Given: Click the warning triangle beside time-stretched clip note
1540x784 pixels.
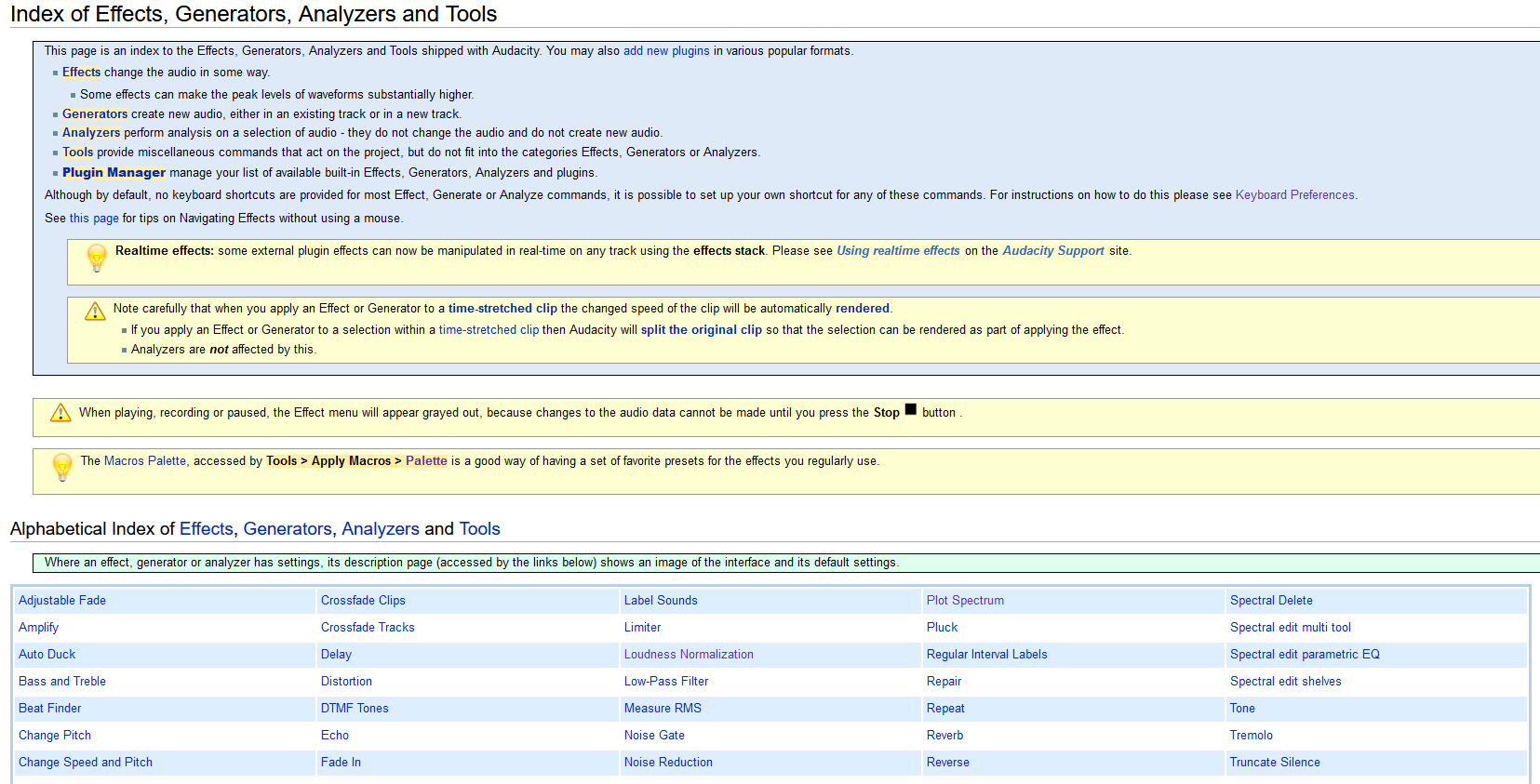Looking at the screenshot, I should pos(95,311).
